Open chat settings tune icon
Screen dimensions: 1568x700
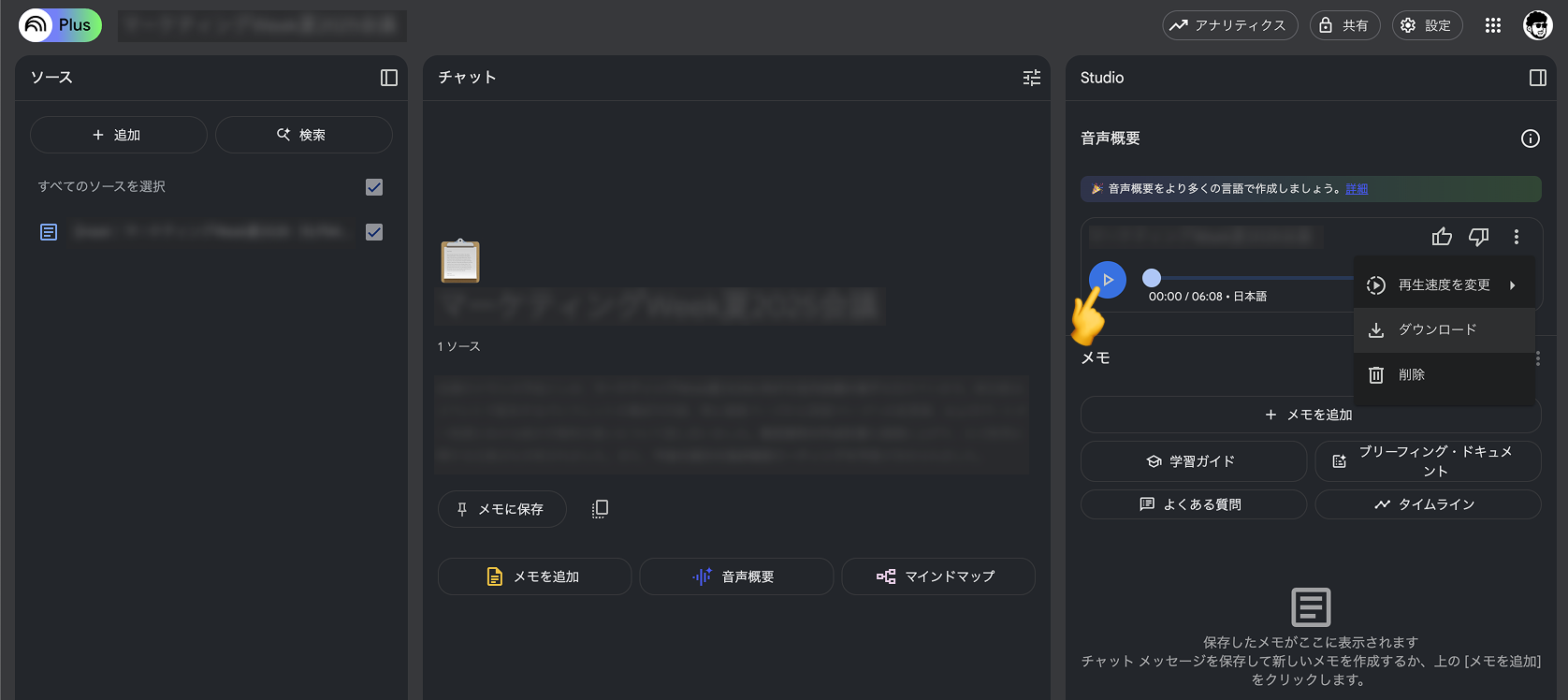(1031, 78)
